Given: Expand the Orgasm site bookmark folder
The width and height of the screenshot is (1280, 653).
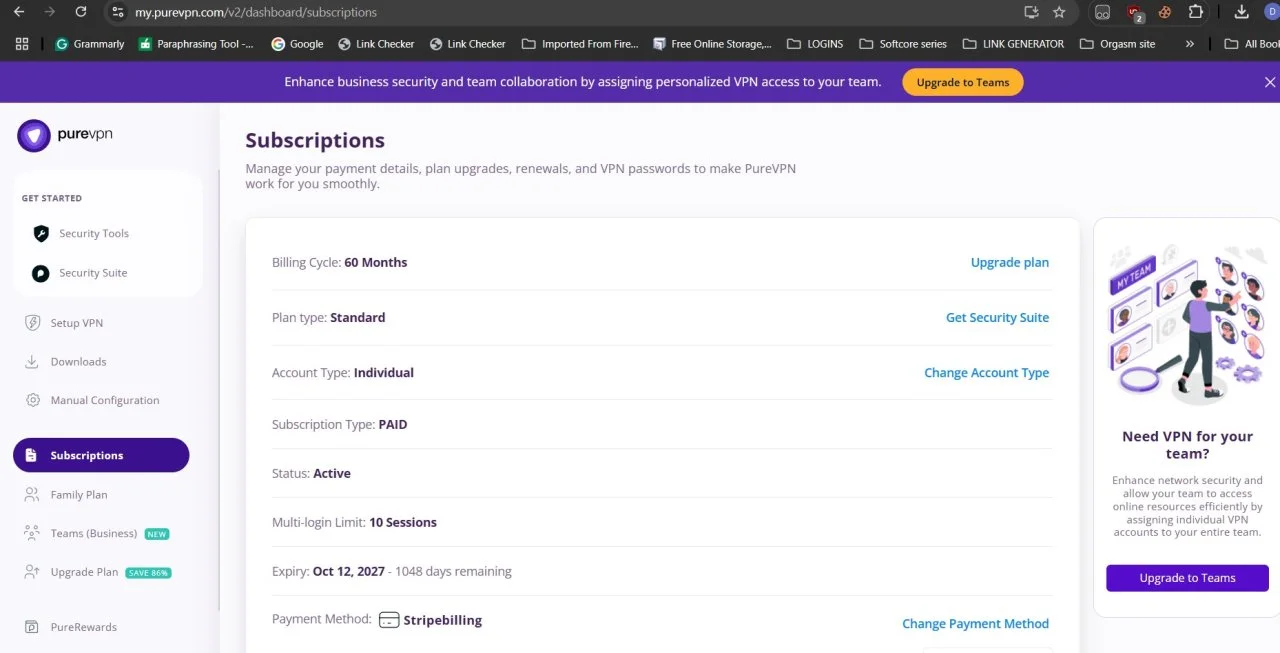Looking at the screenshot, I should (x=1117, y=44).
